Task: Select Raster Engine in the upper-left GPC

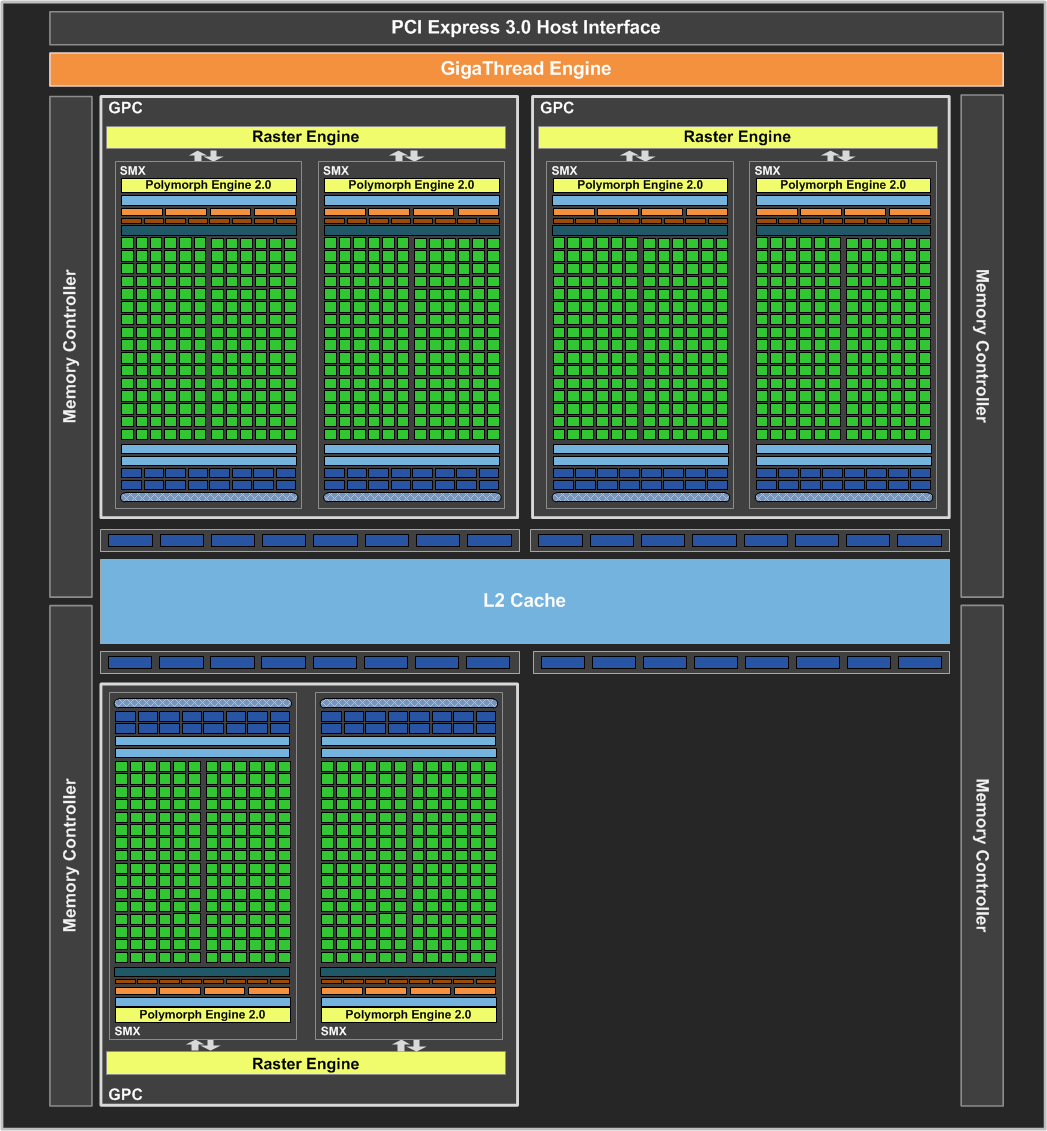Action: (306, 137)
